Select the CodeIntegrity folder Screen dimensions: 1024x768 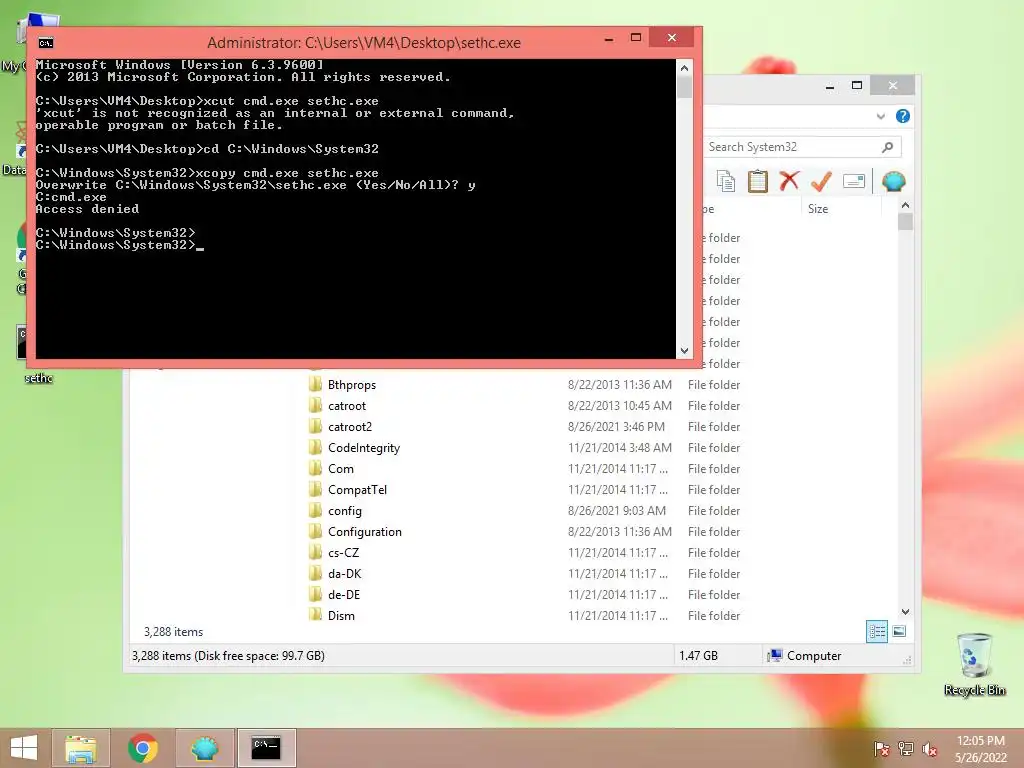(x=363, y=448)
